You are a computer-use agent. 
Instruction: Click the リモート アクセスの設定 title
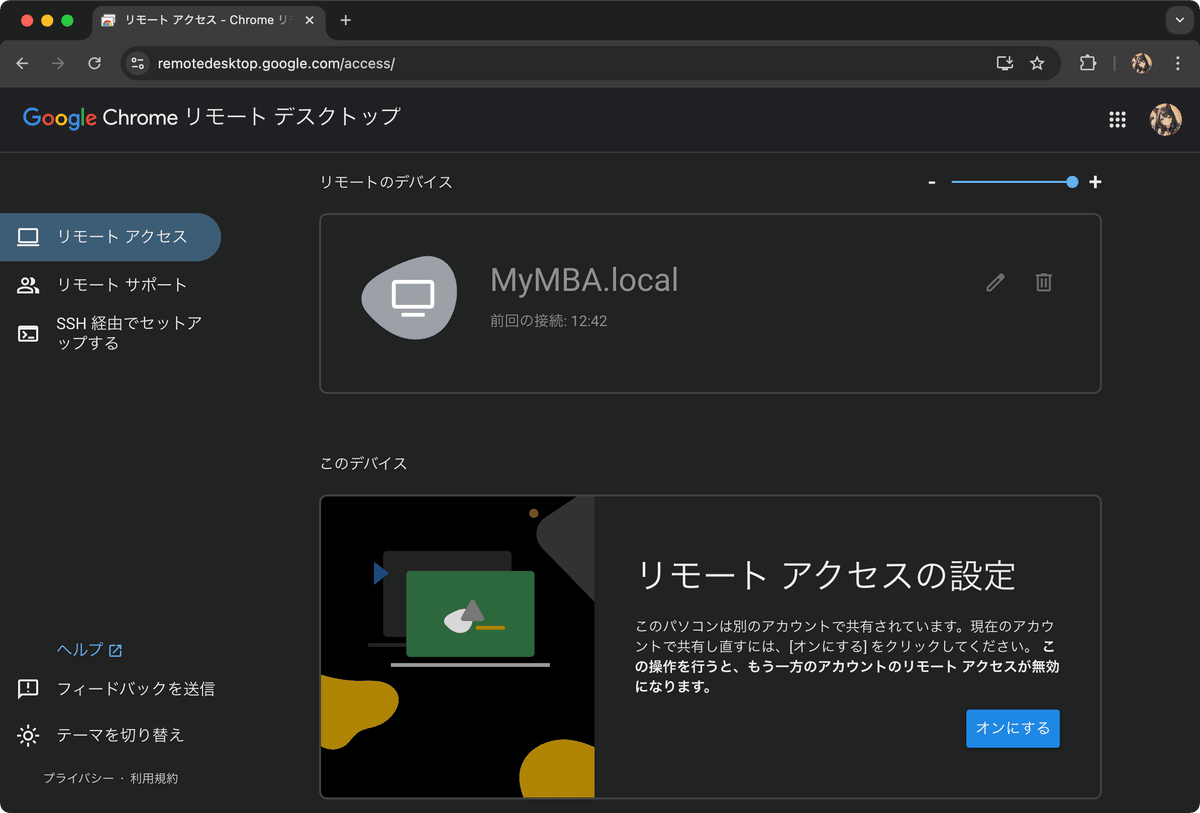tap(826, 575)
